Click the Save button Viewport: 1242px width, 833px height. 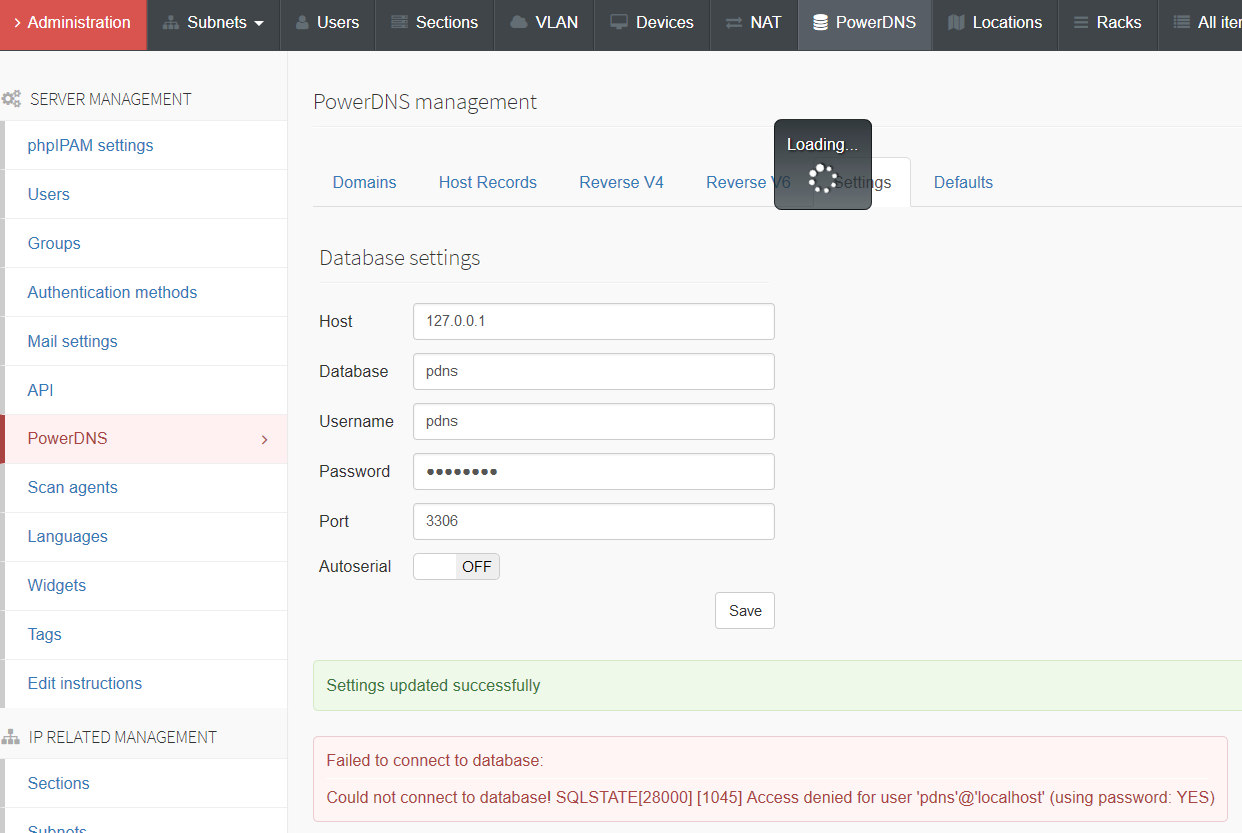(x=744, y=611)
